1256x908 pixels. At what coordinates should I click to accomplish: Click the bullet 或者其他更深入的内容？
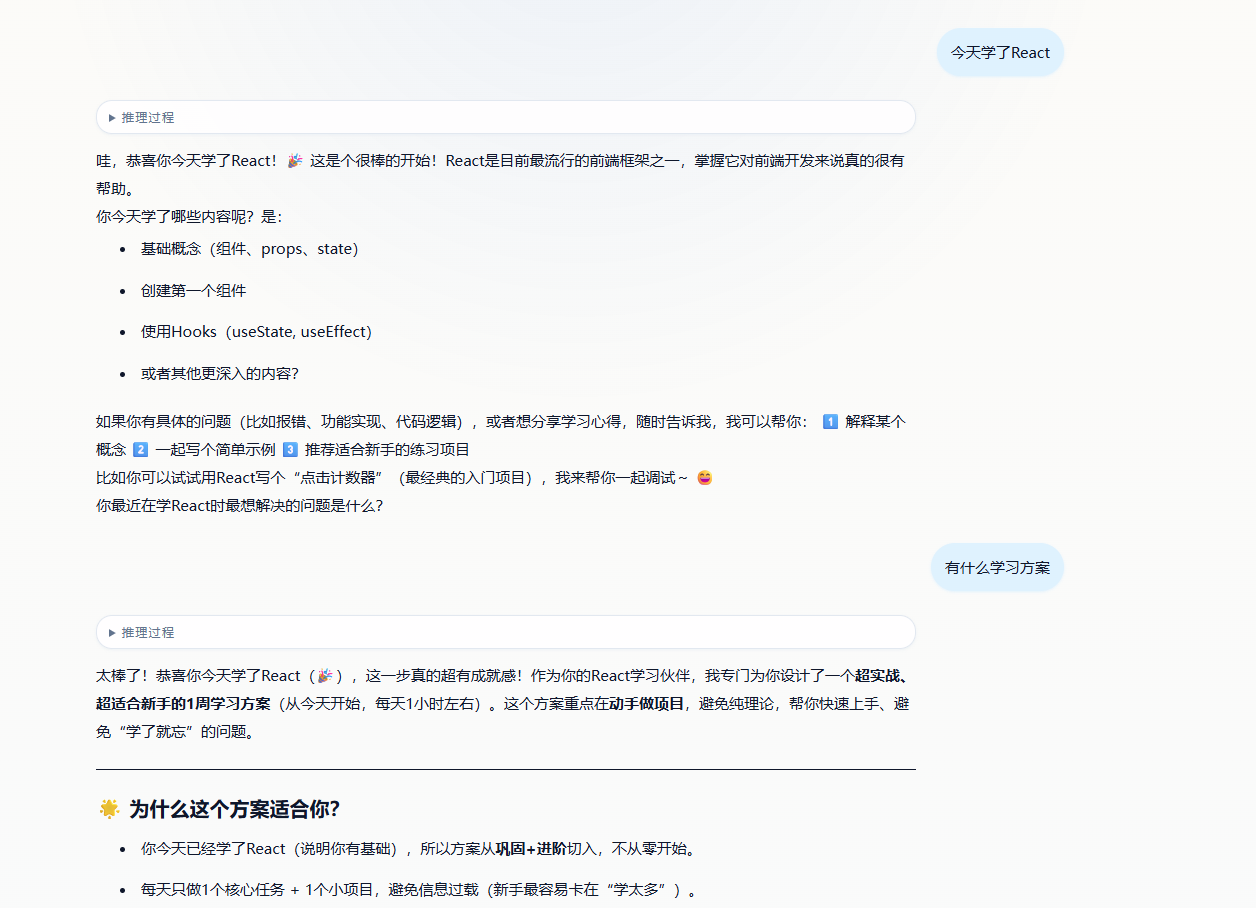point(220,374)
